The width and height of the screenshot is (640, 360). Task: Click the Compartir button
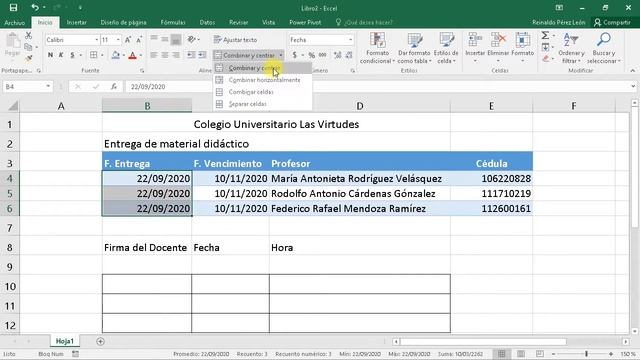click(612, 22)
